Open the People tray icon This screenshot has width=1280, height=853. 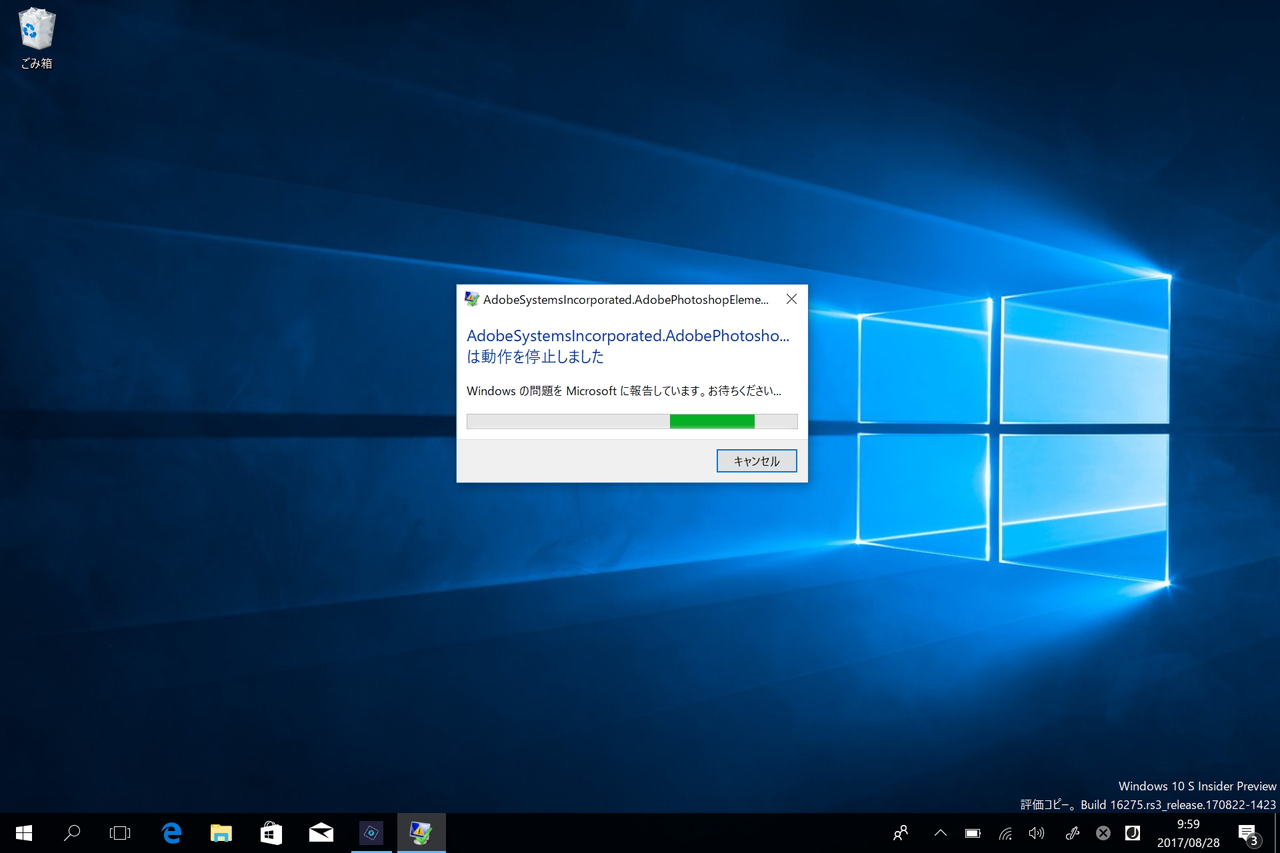tap(901, 833)
